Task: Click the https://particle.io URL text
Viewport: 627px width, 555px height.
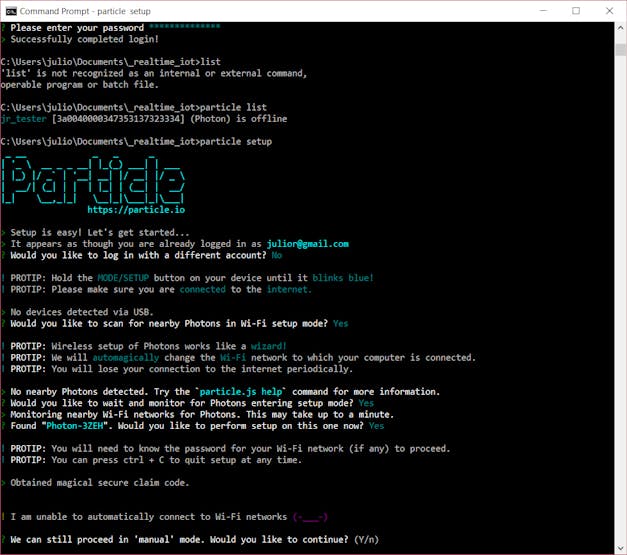Action: click(x=136, y=210)
